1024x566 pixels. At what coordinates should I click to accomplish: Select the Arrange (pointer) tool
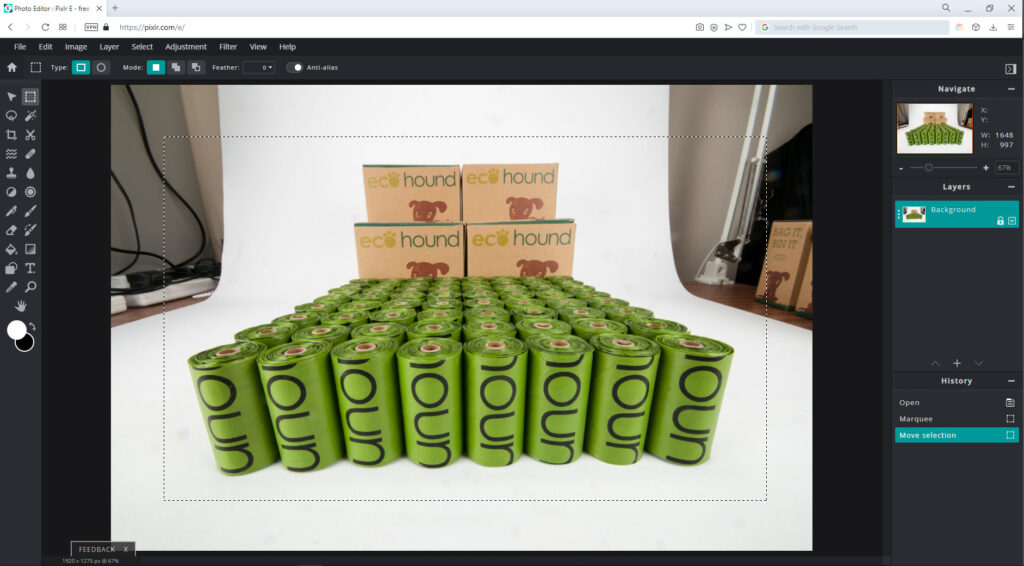[11, 97]
